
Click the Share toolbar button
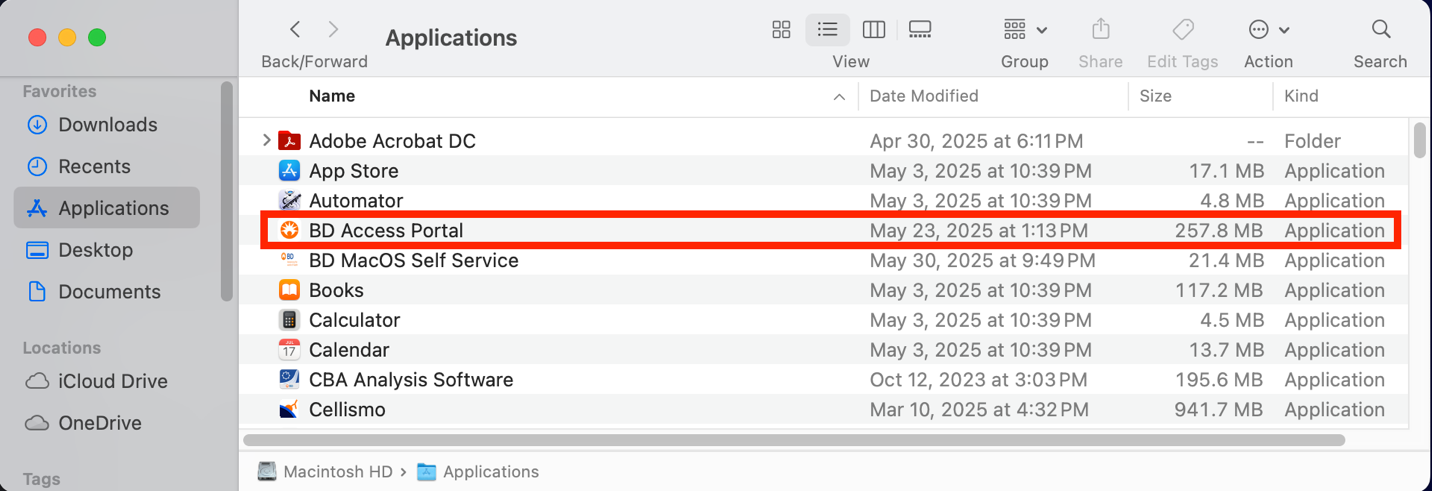pos(1100,30)
